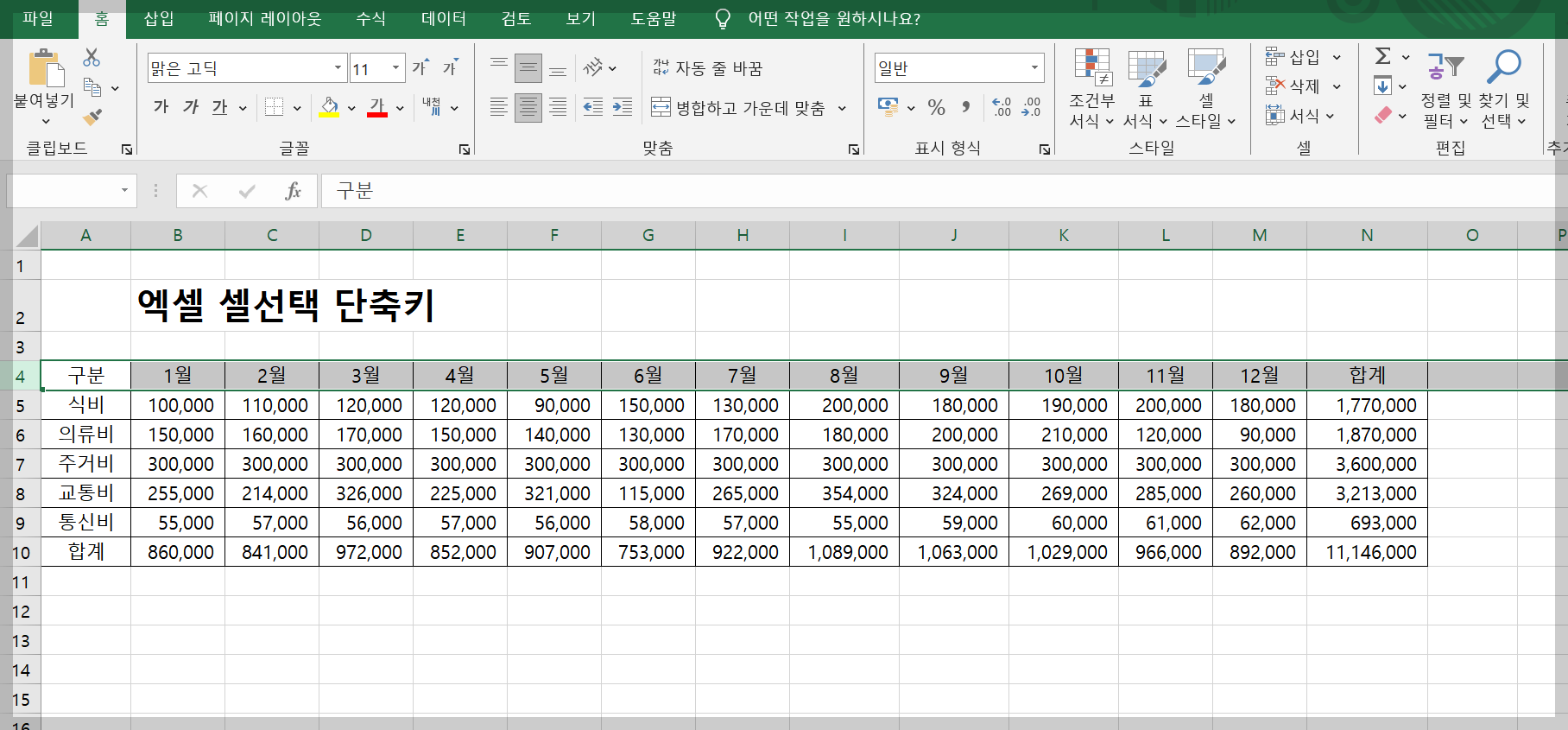Open the number format dialog launcher

click(1045, 149)
